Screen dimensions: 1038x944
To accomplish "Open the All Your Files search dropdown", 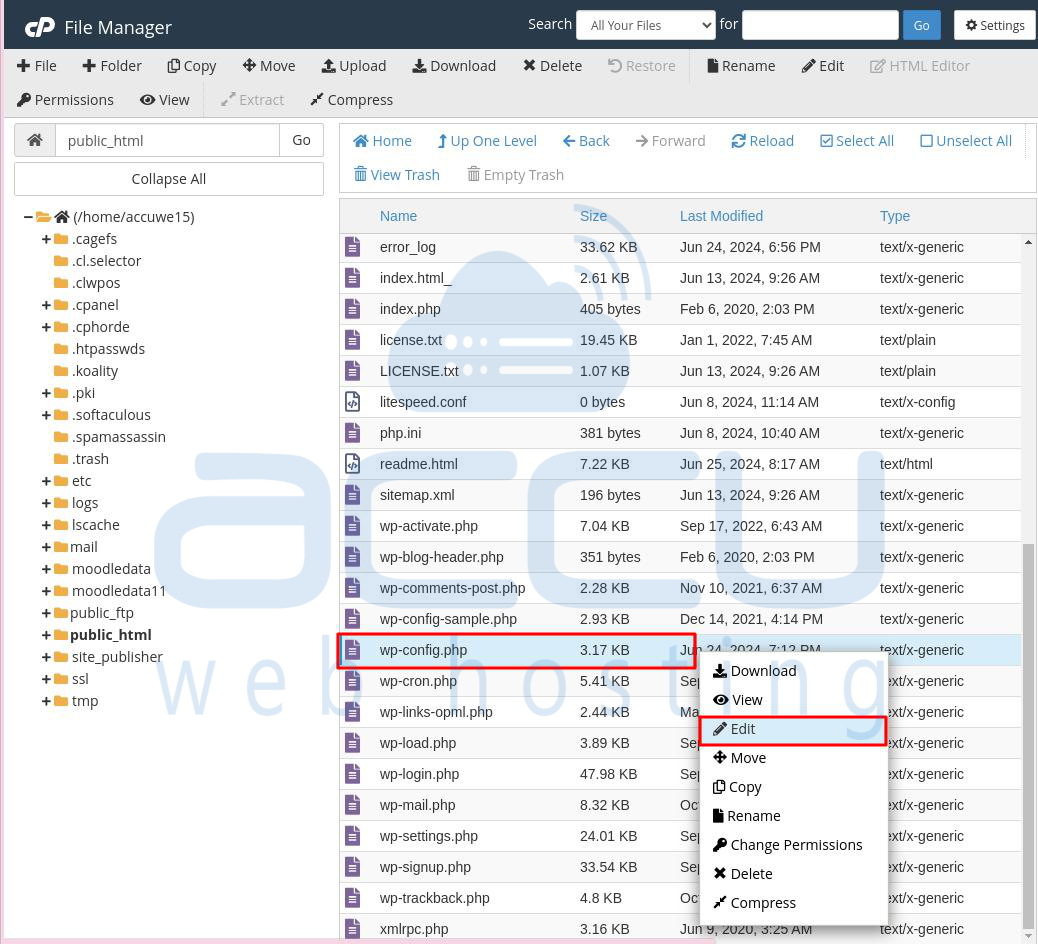I will [x=645, y=25].
